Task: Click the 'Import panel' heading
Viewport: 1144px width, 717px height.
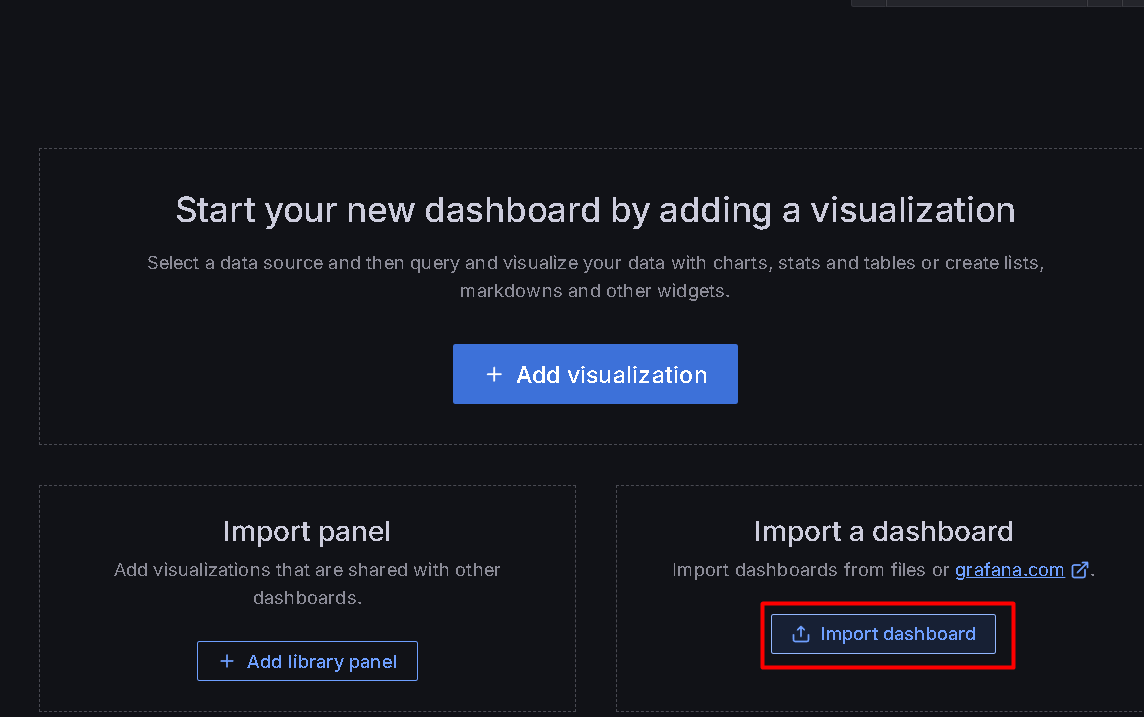Action: [x=306, y=531]
